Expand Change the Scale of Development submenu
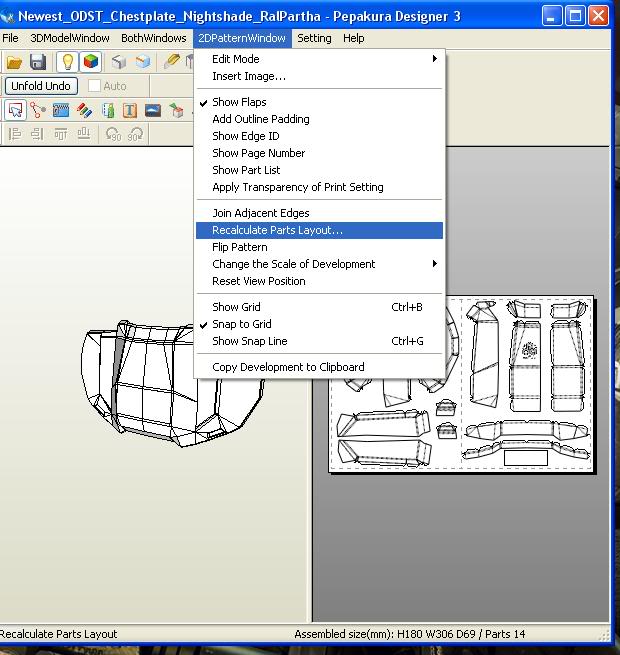The height and width of the screenshot is (655, 620). (319, 264)
